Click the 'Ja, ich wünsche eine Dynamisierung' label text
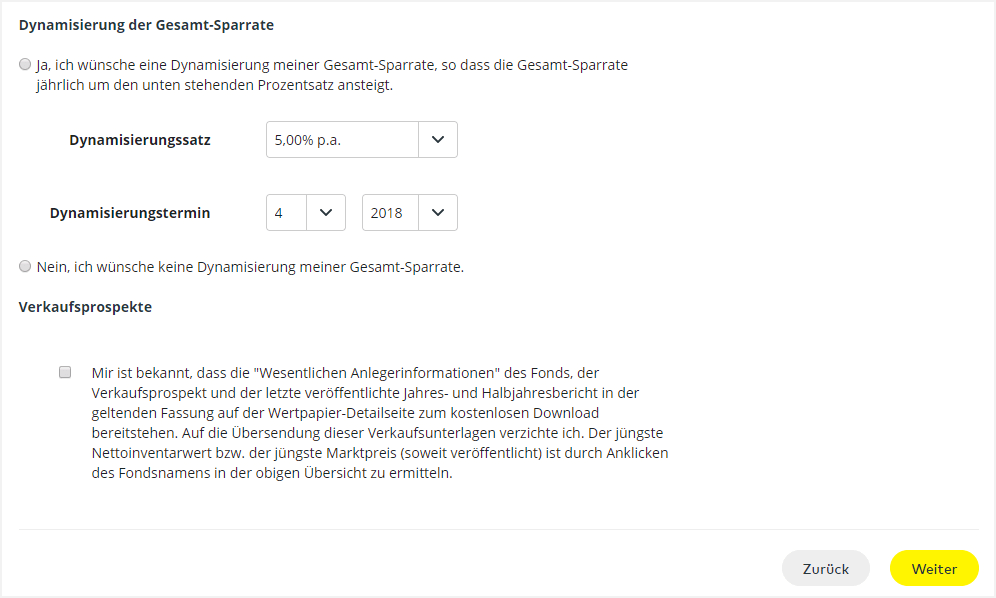 pyautogui.click(x=330, y=66)
